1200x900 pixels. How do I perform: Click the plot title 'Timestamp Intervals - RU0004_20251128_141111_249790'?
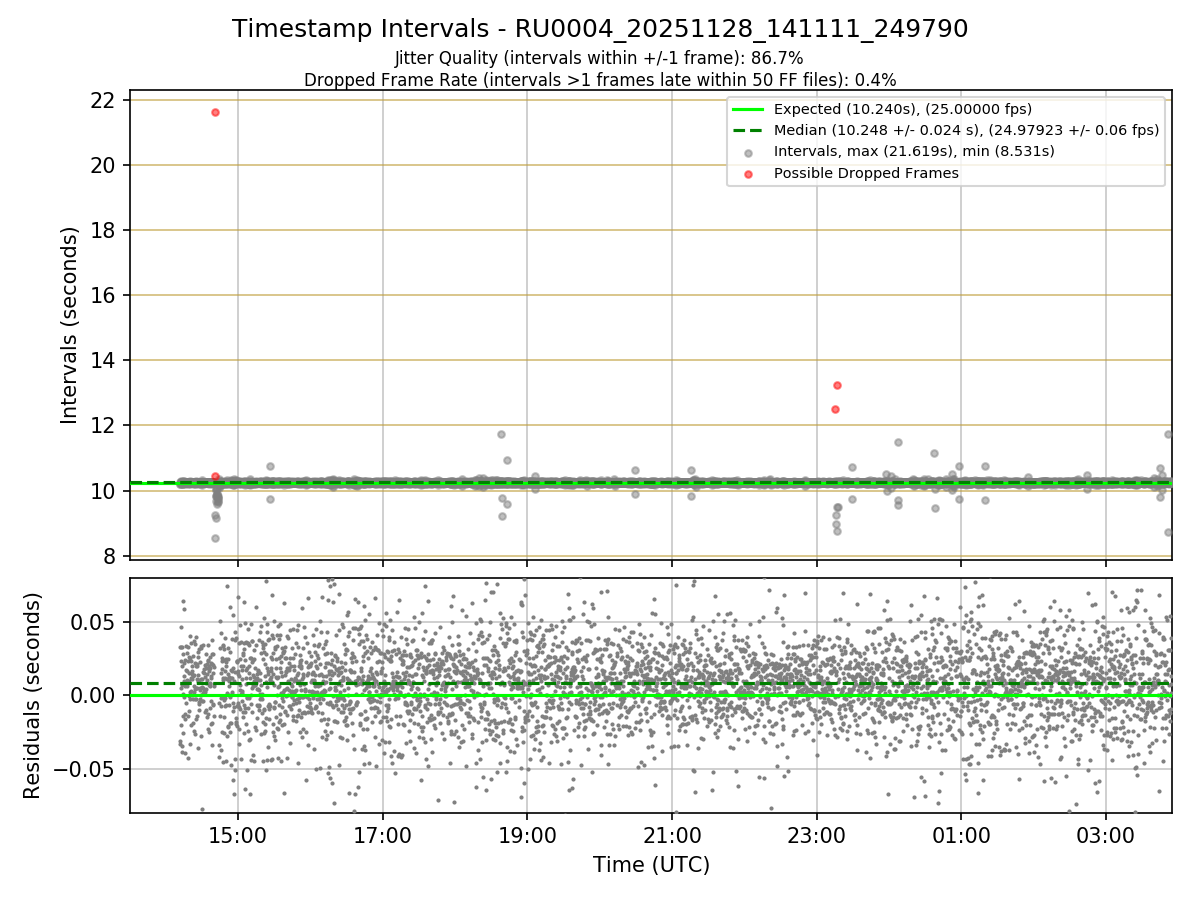click(600, 29)
